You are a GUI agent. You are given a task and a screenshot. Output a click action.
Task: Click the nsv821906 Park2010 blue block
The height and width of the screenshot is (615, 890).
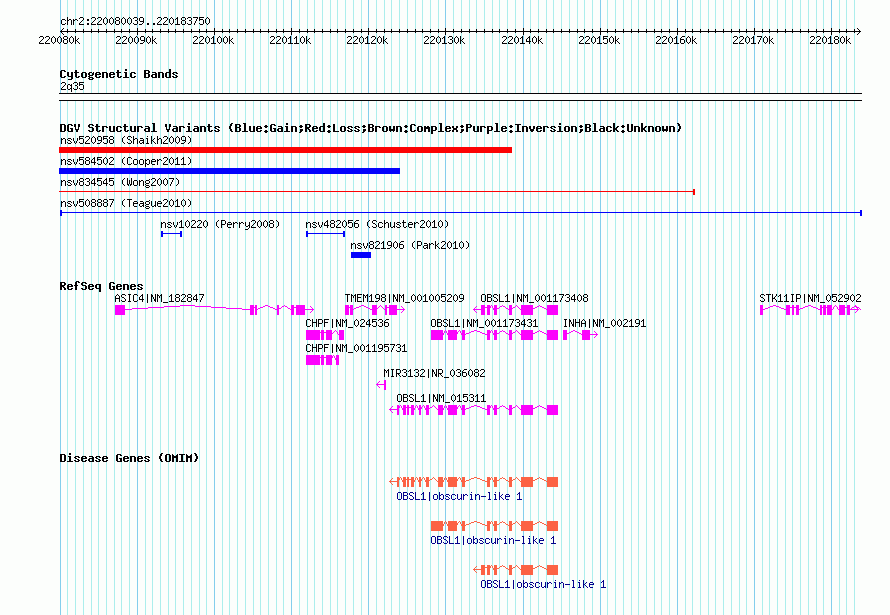(361, 255)
